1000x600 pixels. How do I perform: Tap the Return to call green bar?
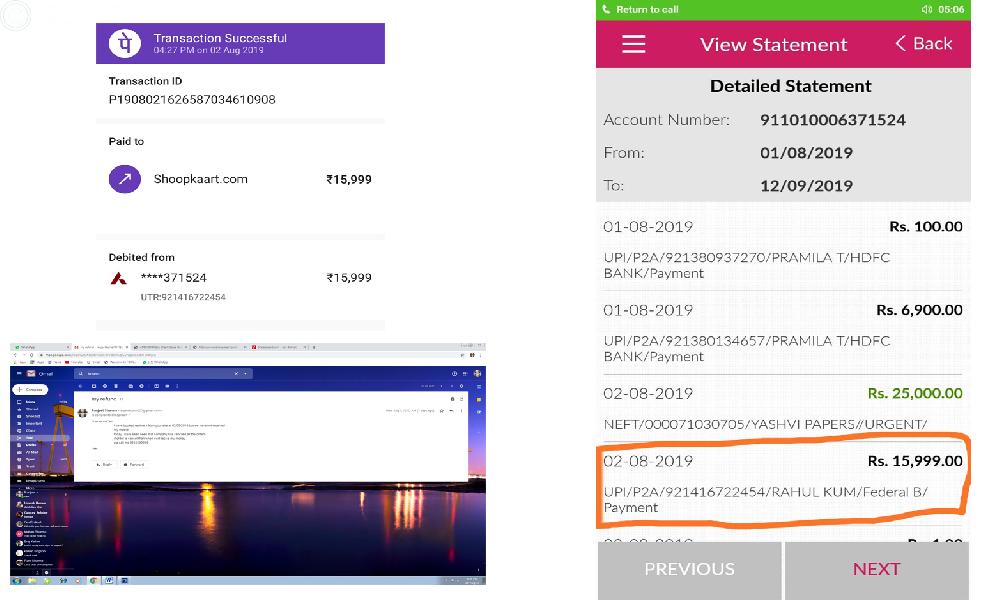point(783,9)
